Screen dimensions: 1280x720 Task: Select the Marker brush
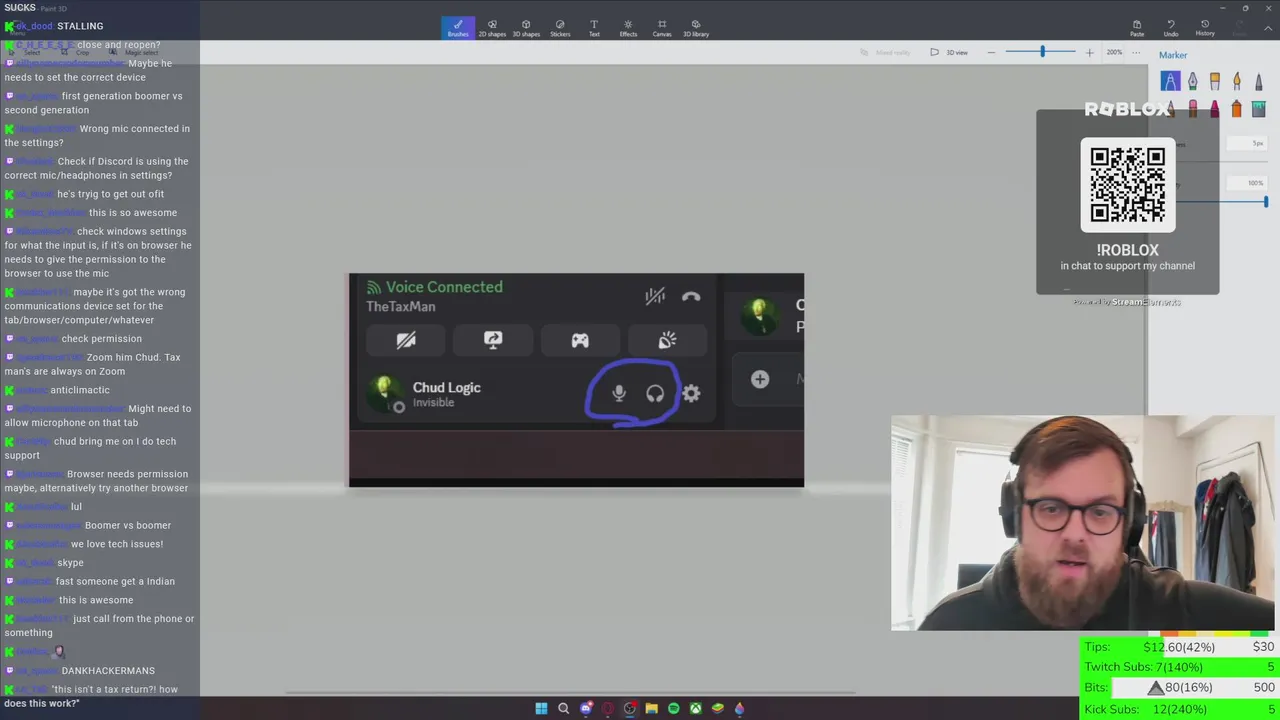point(1170,81)
